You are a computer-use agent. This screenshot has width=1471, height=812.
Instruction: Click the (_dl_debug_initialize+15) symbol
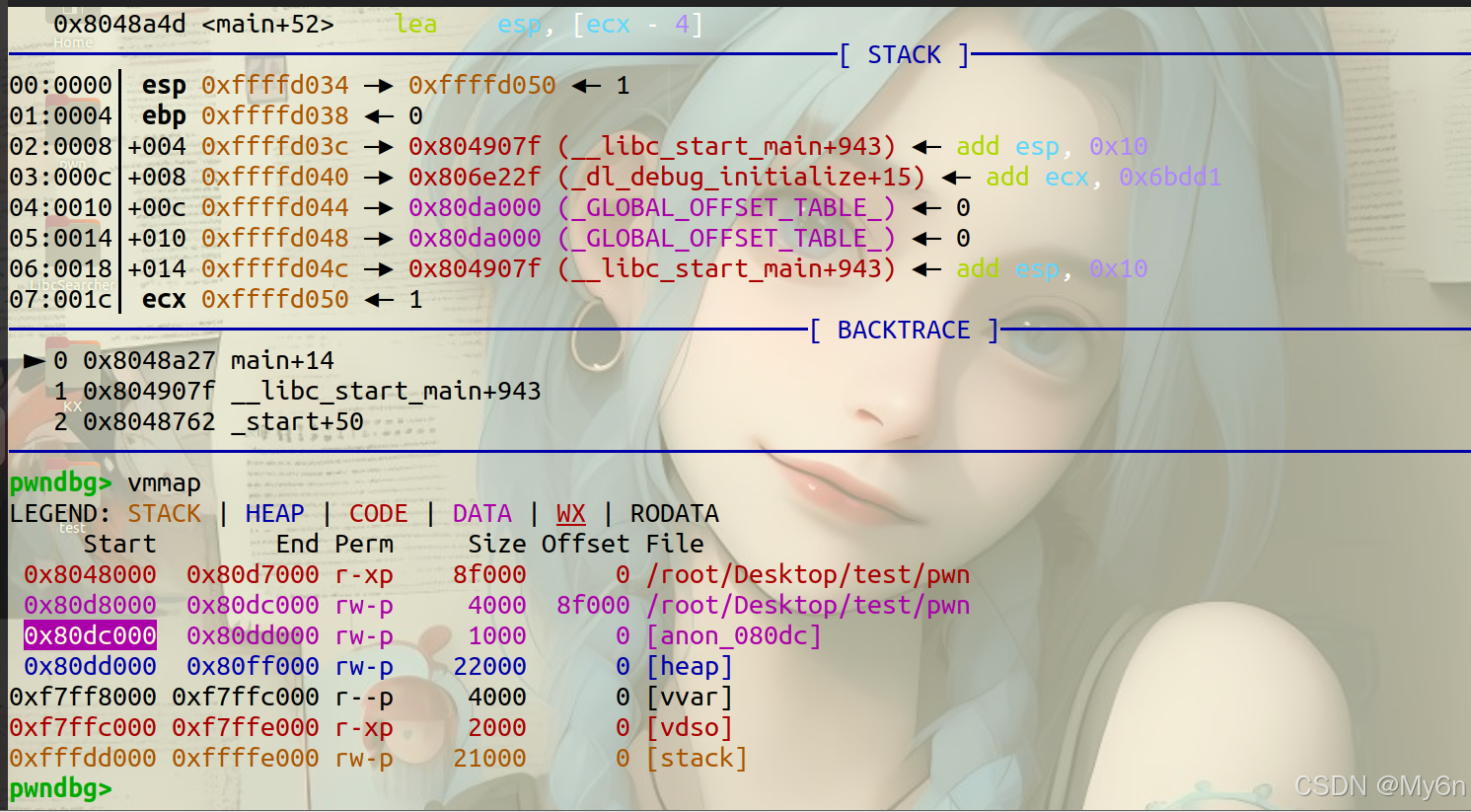(741, 178)
